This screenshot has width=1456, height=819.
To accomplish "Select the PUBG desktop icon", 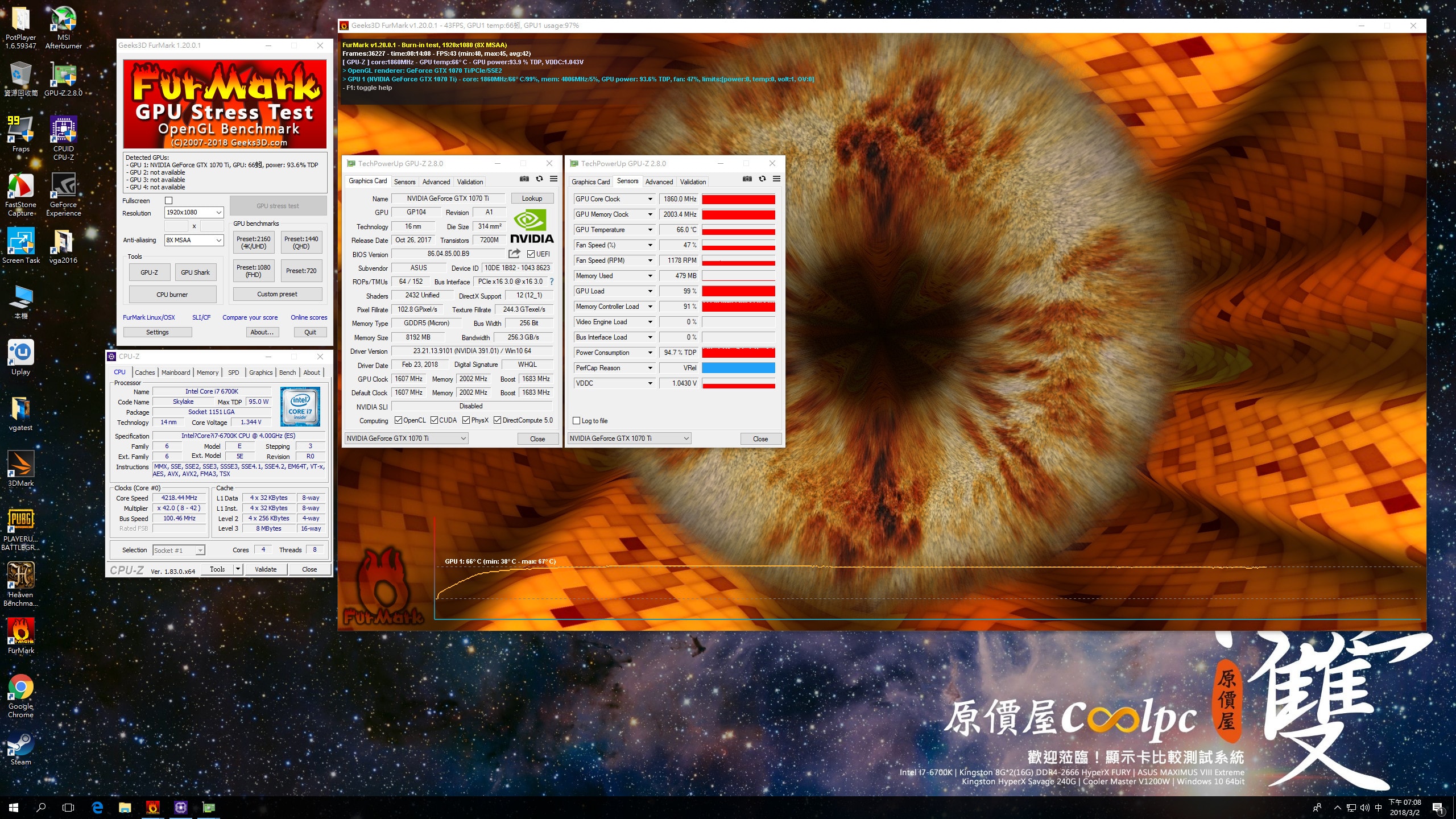I will 20,530.
